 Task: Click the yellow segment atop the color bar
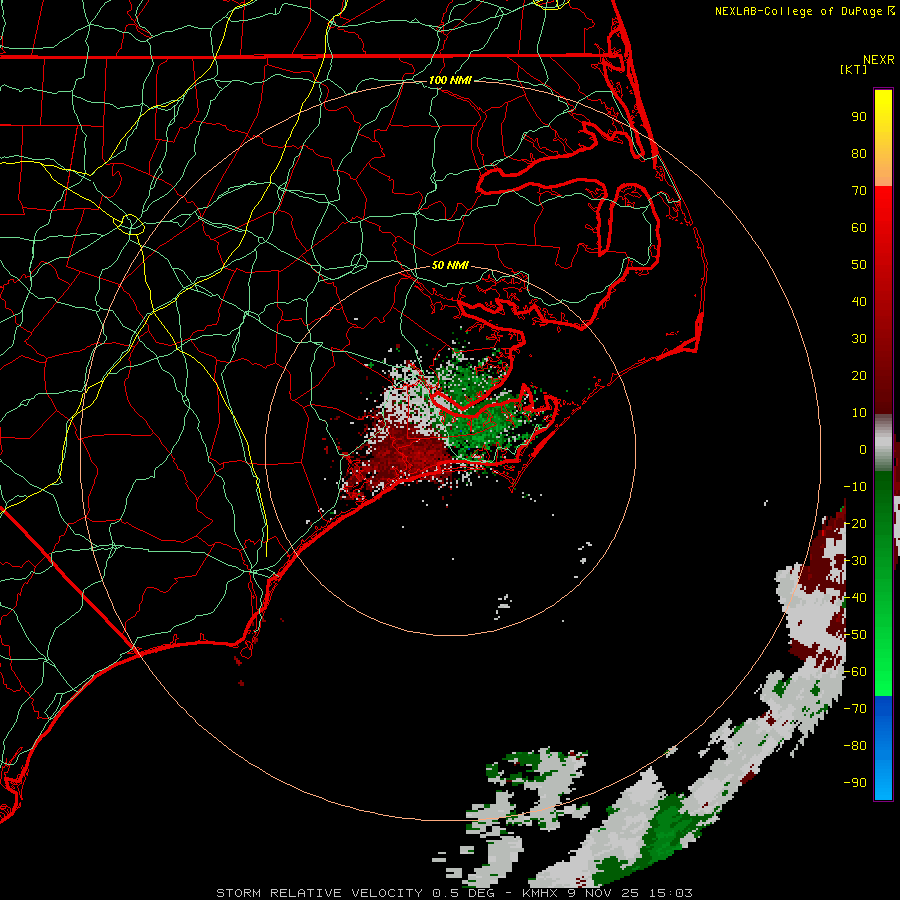(x=883, y=138)
